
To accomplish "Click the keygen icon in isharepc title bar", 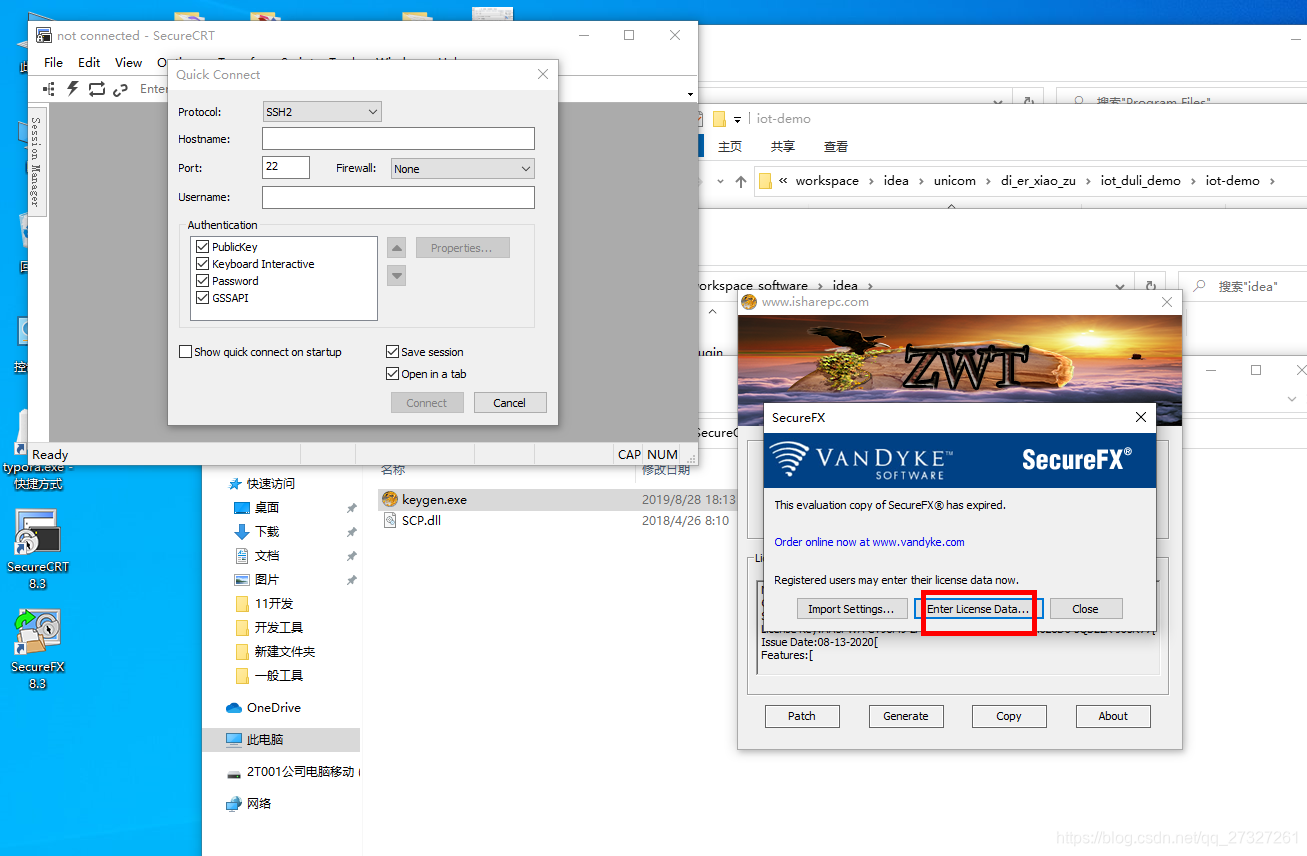I will click(x=749, y=301).
